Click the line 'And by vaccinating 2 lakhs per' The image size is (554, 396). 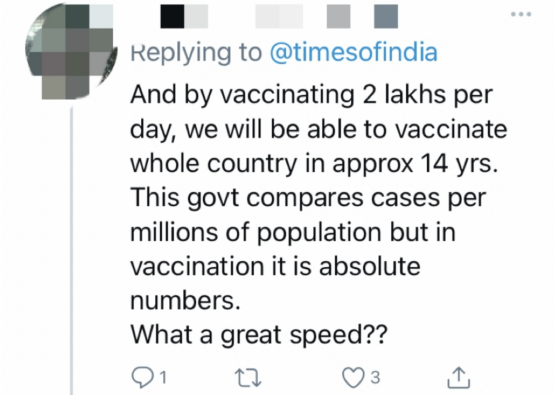click(312, 95)
